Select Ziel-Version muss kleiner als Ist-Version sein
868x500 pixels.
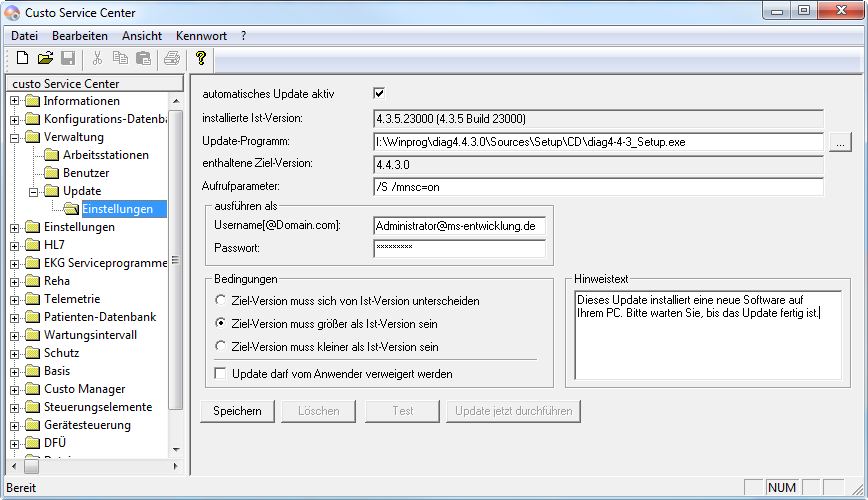pyautogui.click(x=220, y=346)
